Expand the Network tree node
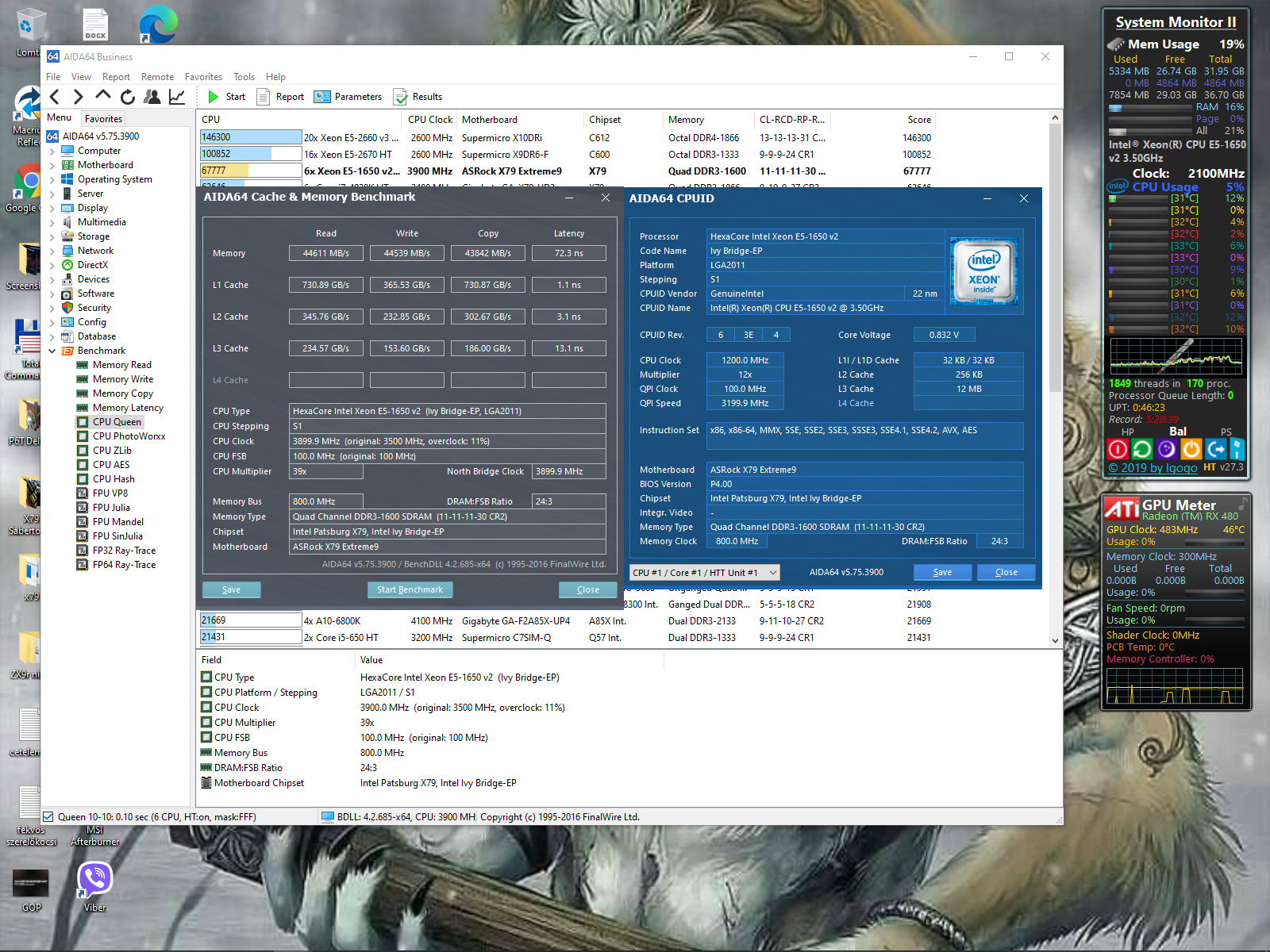Image resolution: width=1270 pixels, height=952 pixels. 52,251
